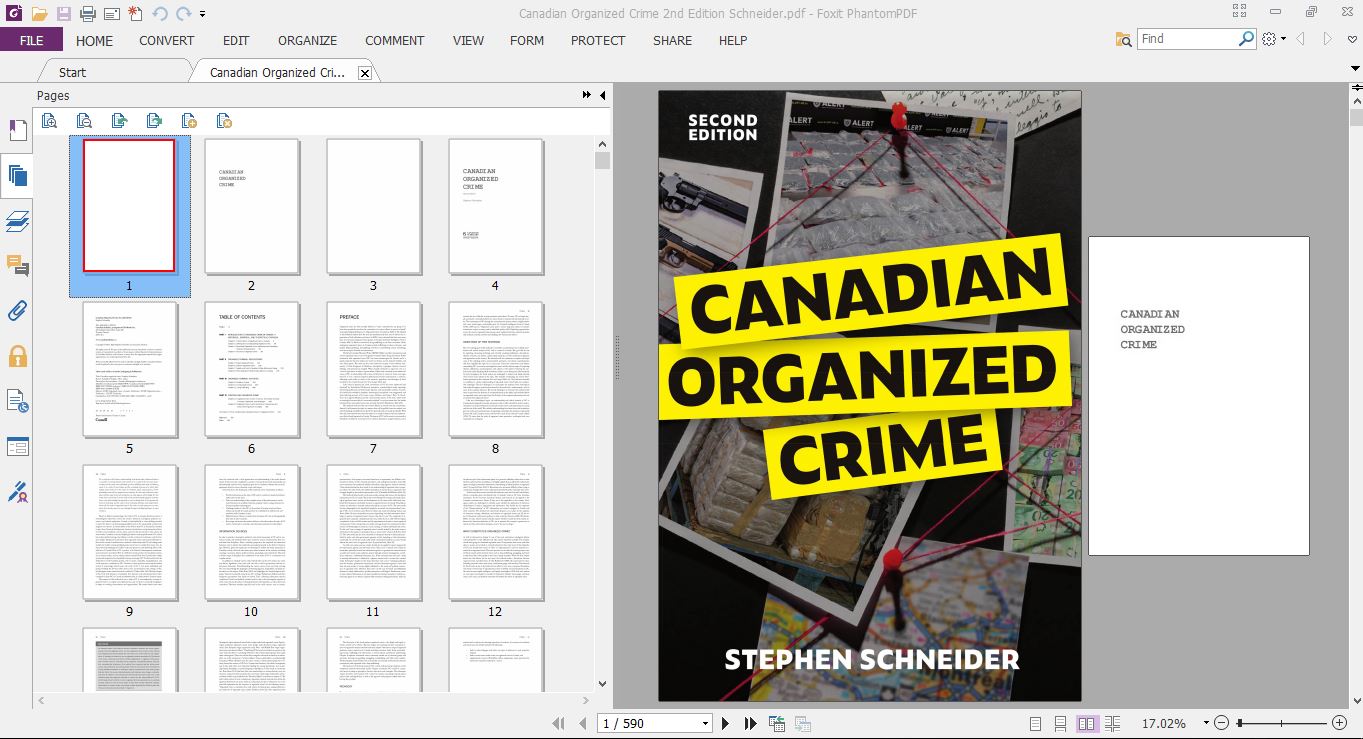Screen dimensions: 1363x739
Task: Click the fourth page icon with green arrow in Pages toolbar
Action: (x=154, y=121)
